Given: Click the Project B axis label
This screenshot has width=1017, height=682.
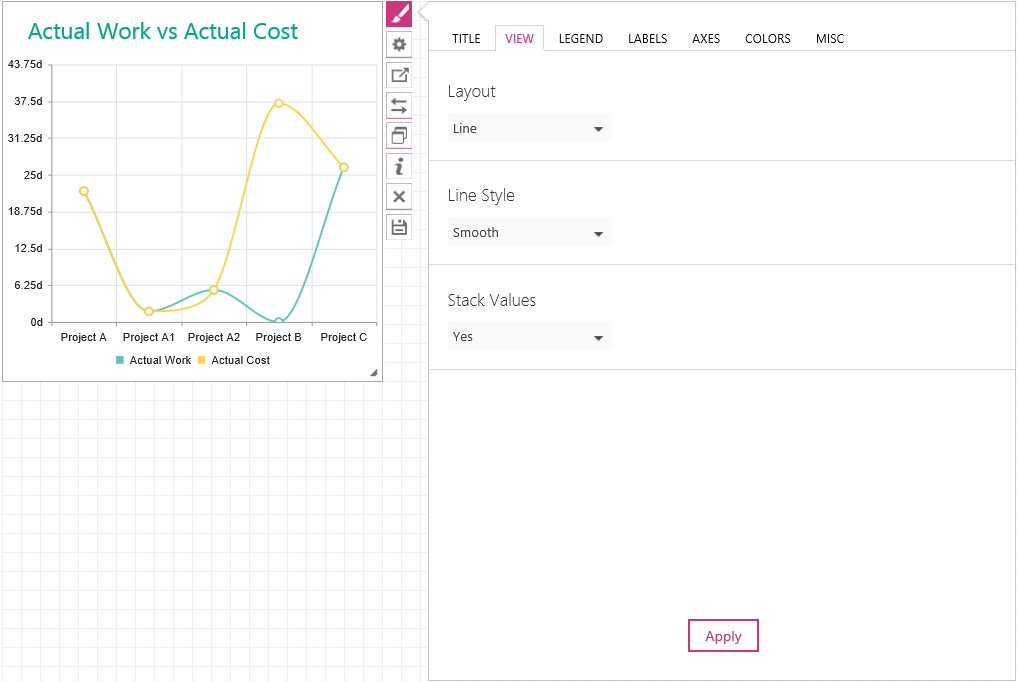Looking at the screenshot, I should pyautogui.click(x=279, y=337).
